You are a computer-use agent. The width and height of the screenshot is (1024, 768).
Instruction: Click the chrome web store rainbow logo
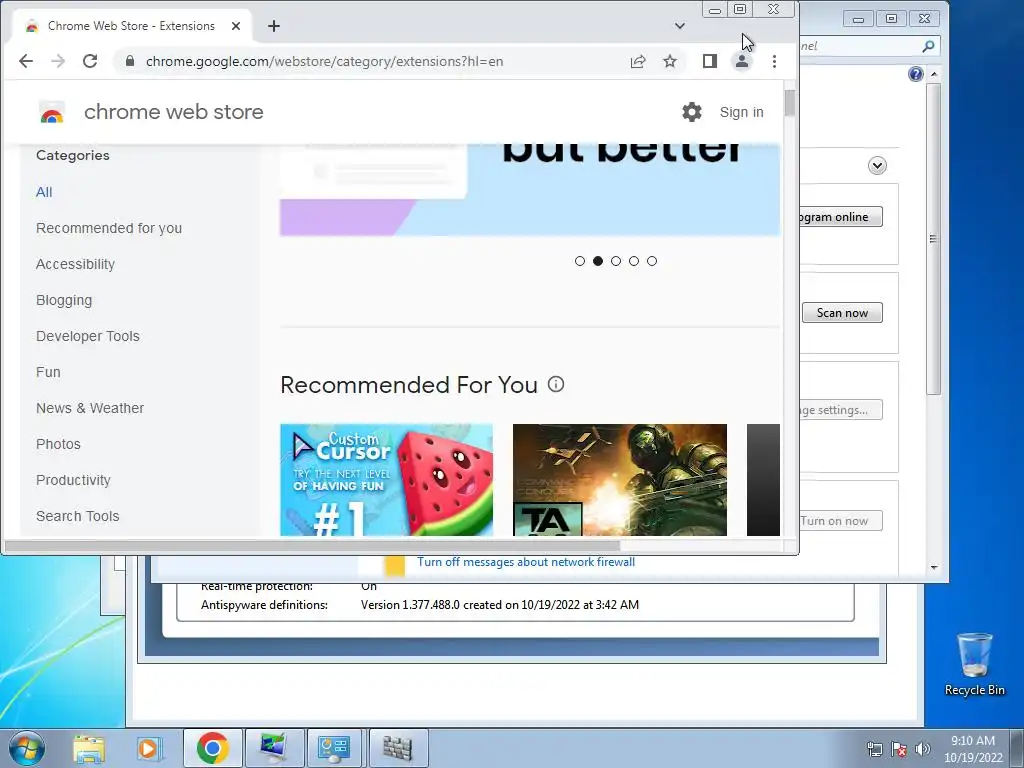click(x=52, y=113)
